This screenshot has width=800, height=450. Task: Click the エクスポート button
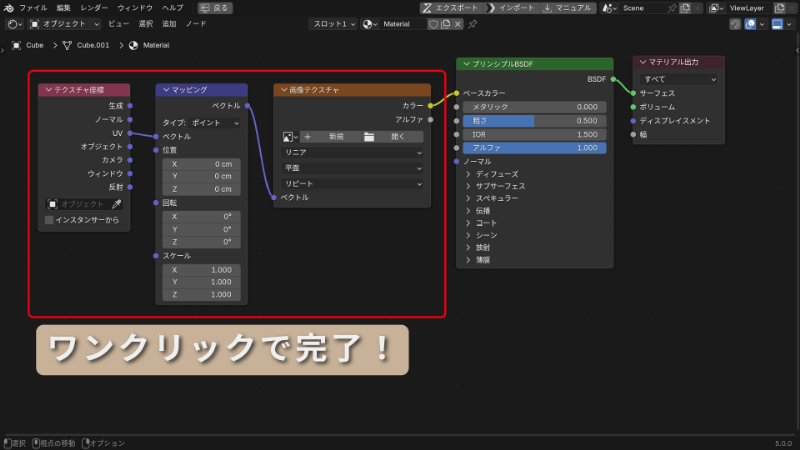(451, 8)
